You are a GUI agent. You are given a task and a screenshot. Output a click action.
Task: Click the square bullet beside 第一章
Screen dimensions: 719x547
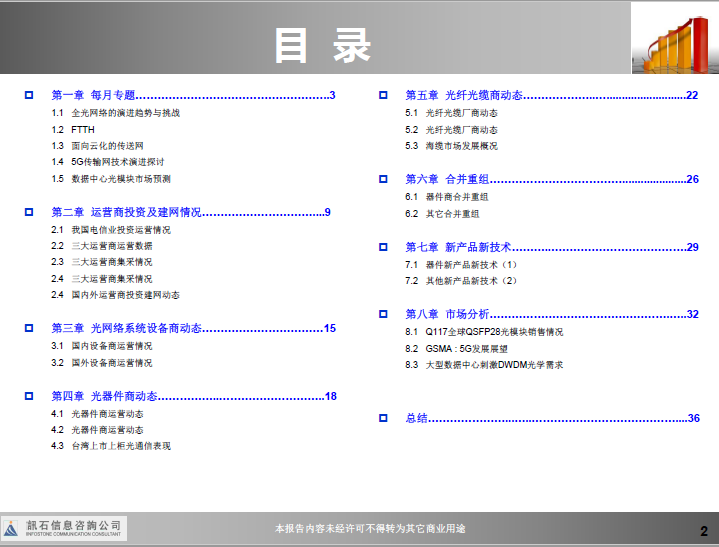(x=29, y=96)
